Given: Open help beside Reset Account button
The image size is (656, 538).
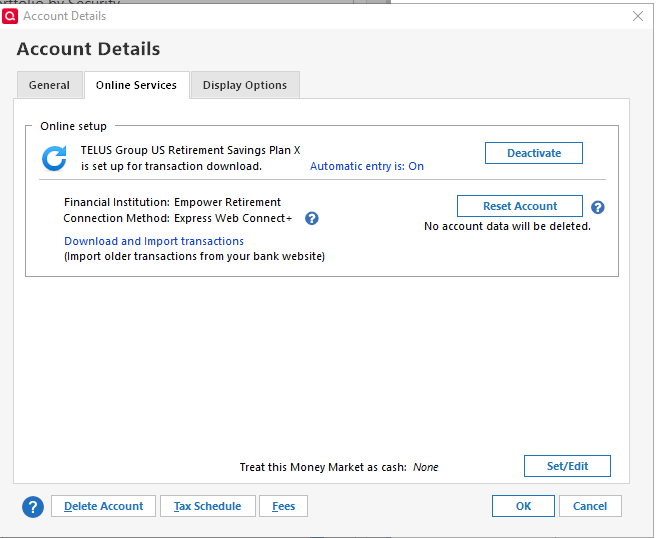Looking at the screenshot, I should pyautogui.click(x=598, y=207).
